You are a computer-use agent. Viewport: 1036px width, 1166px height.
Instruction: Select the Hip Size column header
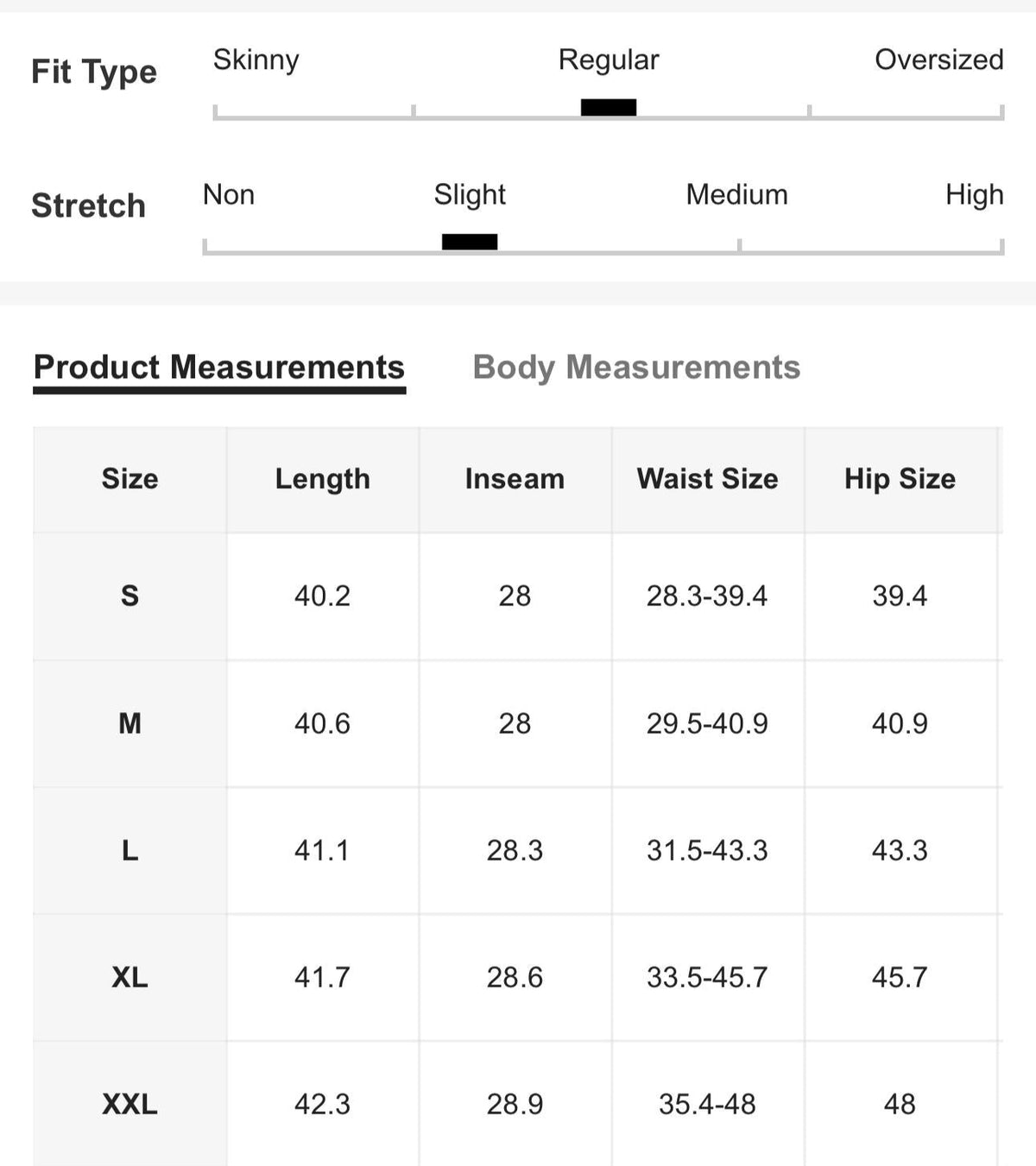900,479
